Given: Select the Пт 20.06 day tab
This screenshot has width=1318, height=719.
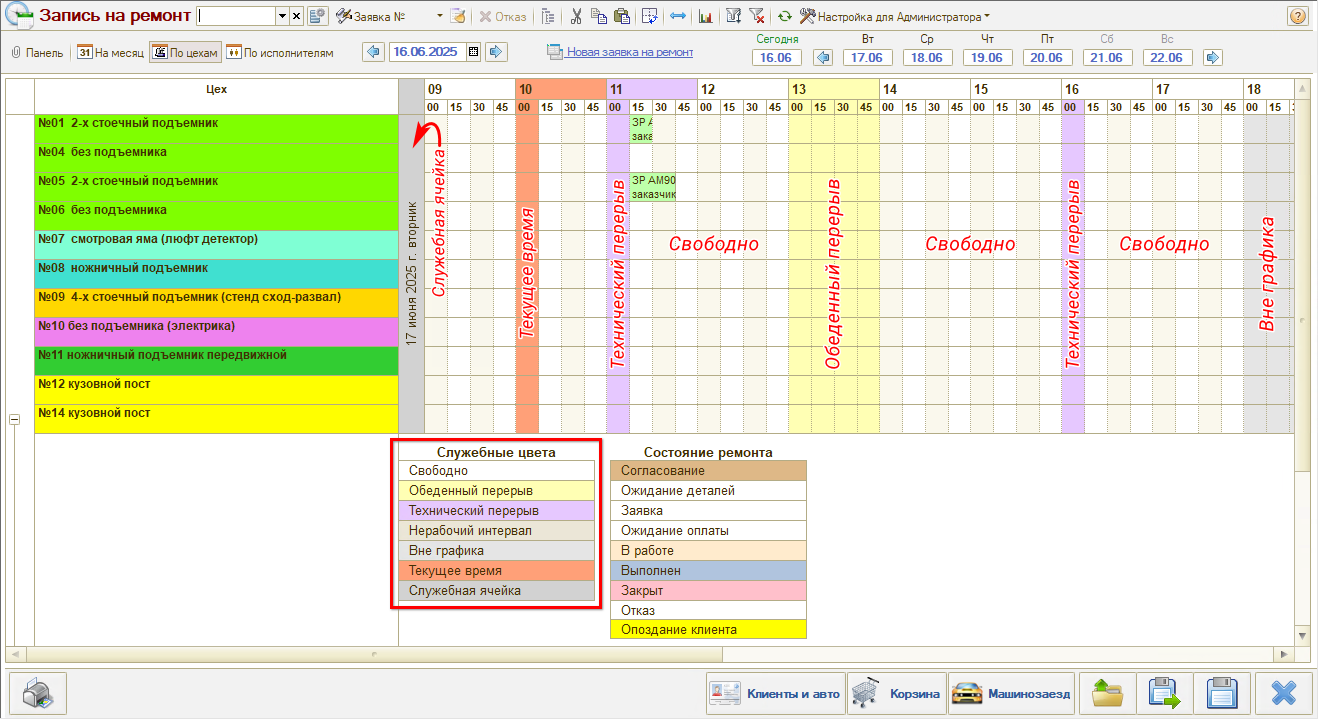Looking at the screenshot, I should tap(1046, 57).
